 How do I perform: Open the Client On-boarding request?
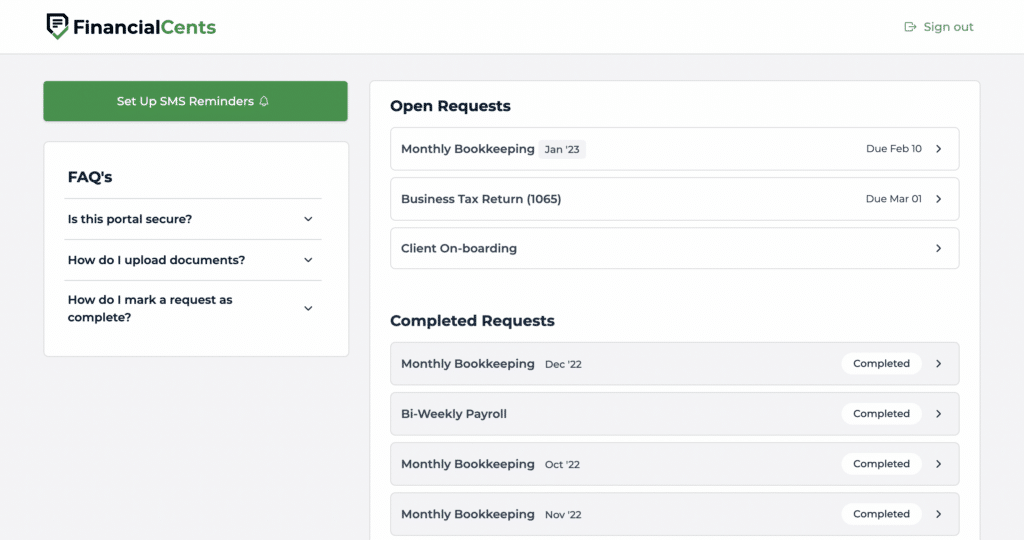(675, 248)
